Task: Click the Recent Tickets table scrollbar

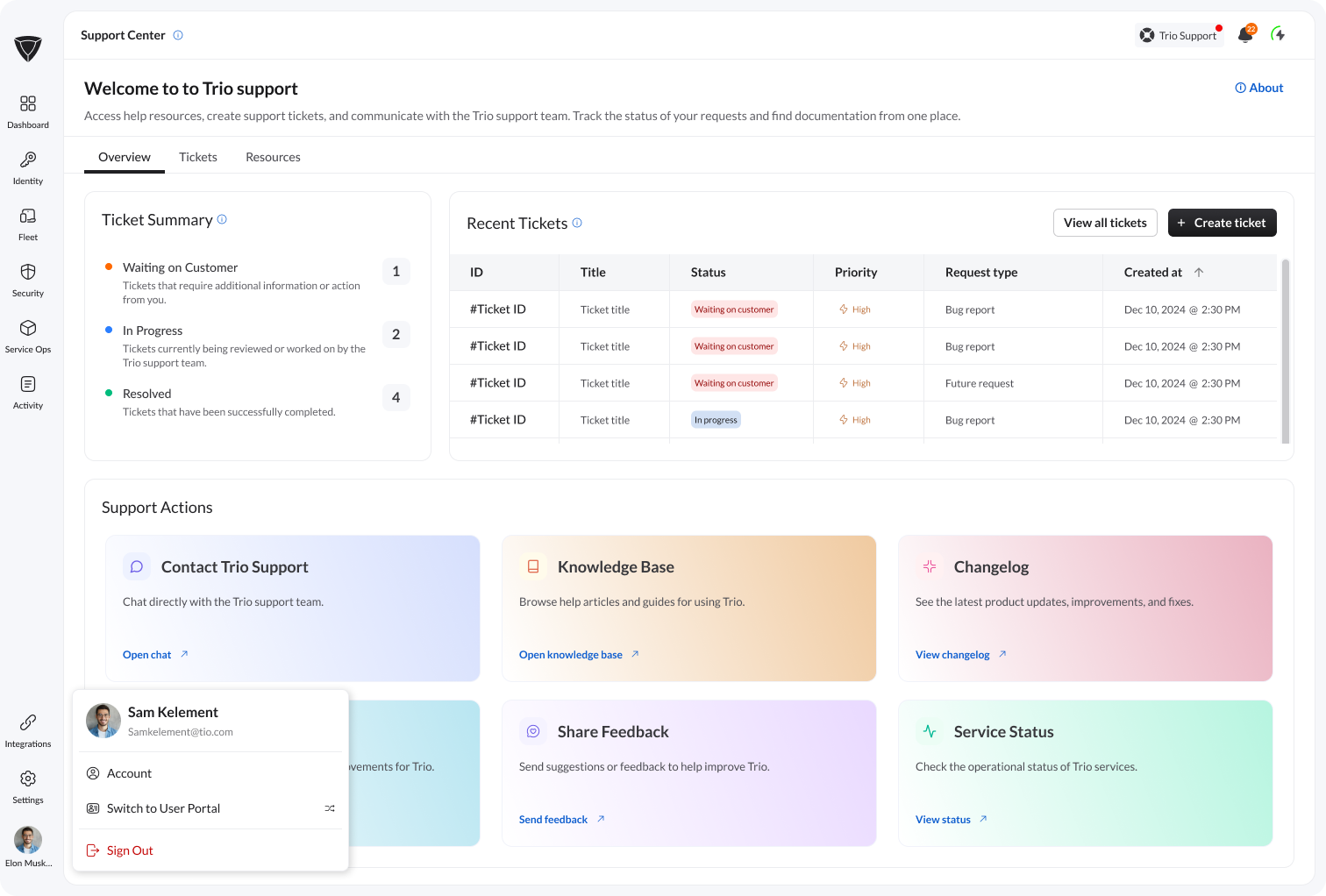Action: coord(1286,351)
